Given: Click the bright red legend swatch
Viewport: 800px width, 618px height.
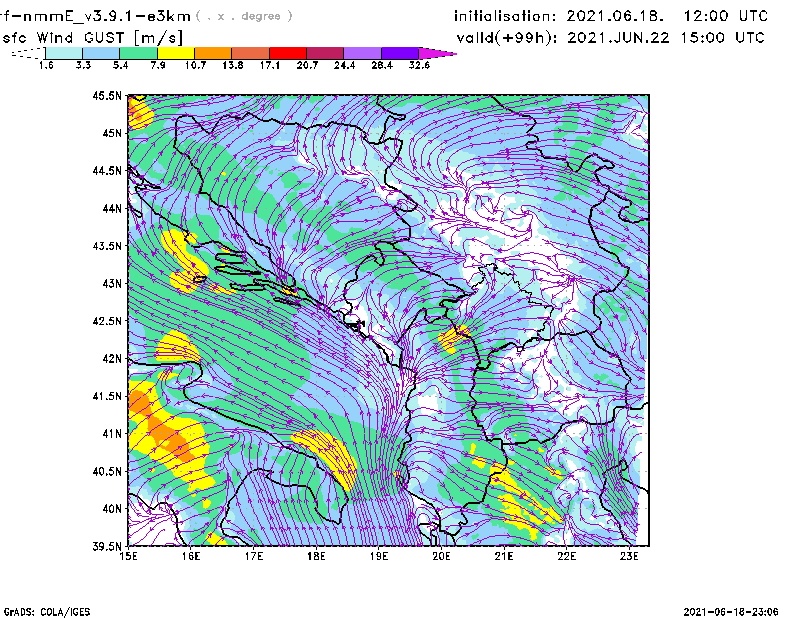Looking at the screenshot, I should tap(288, 53).
